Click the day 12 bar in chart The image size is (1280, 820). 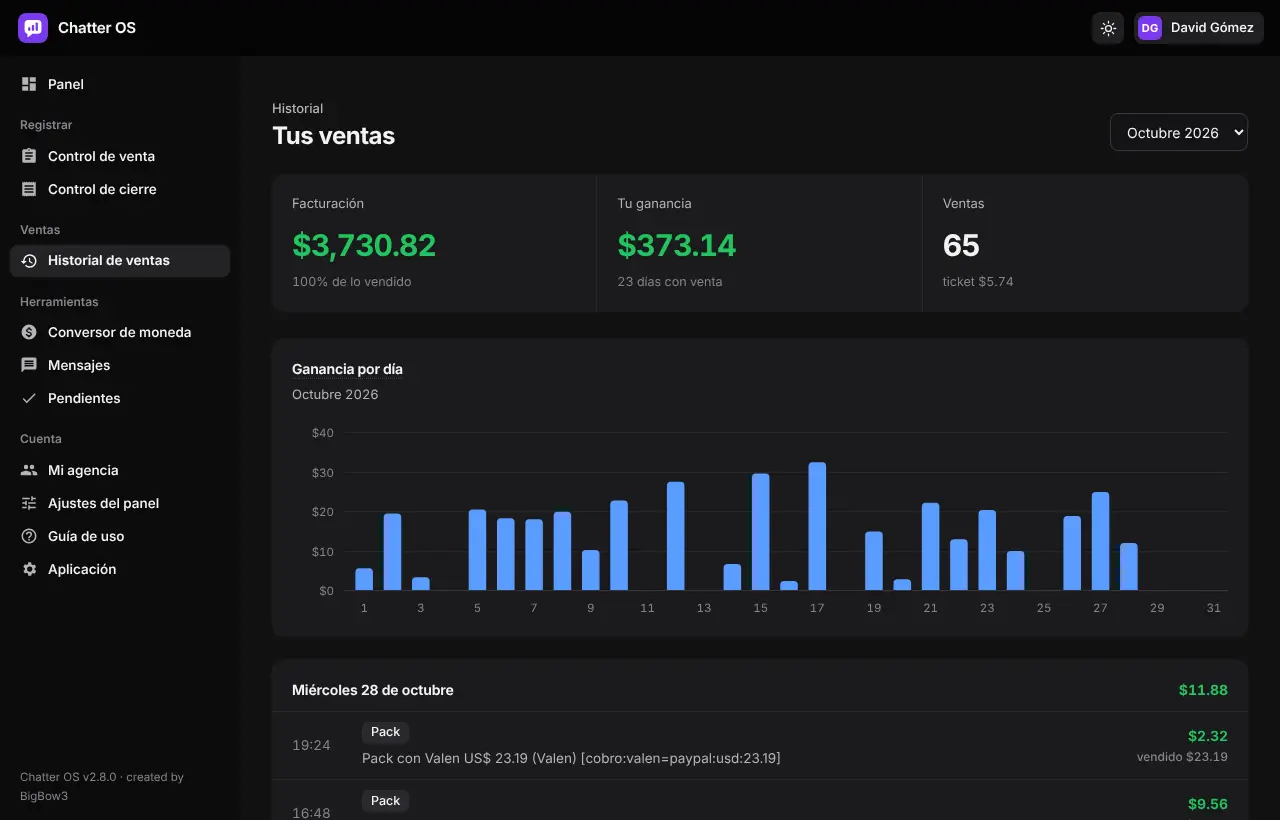tap(676, 536)
